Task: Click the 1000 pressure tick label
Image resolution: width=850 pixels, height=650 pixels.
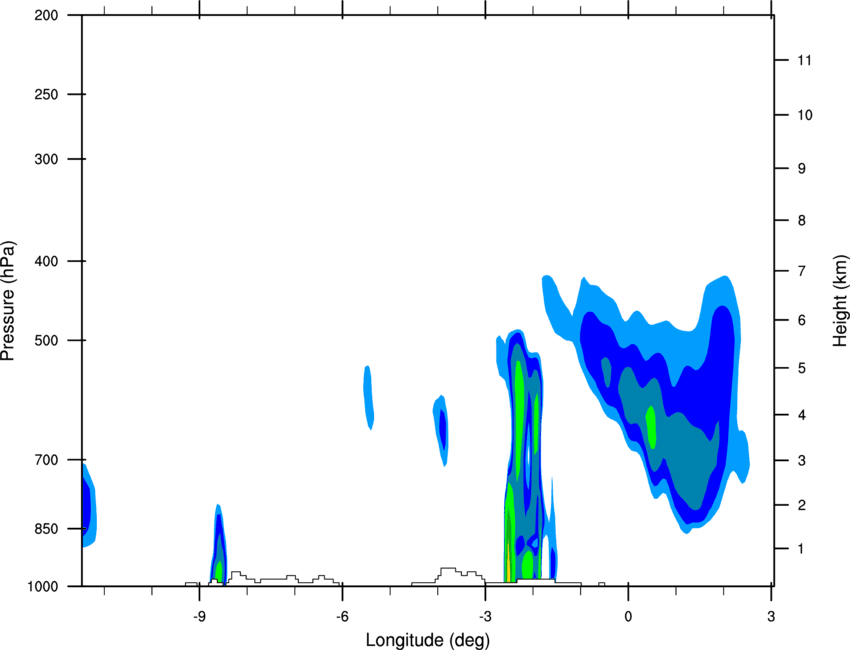Action: click(43, 587)
